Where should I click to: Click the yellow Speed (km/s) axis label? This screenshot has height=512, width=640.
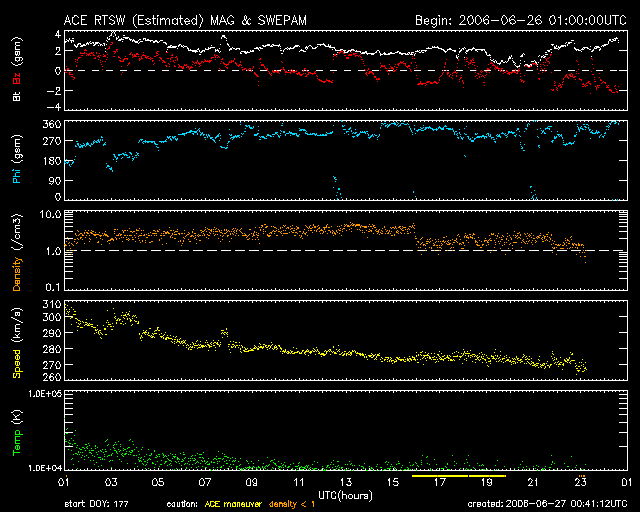click(17, 343)
